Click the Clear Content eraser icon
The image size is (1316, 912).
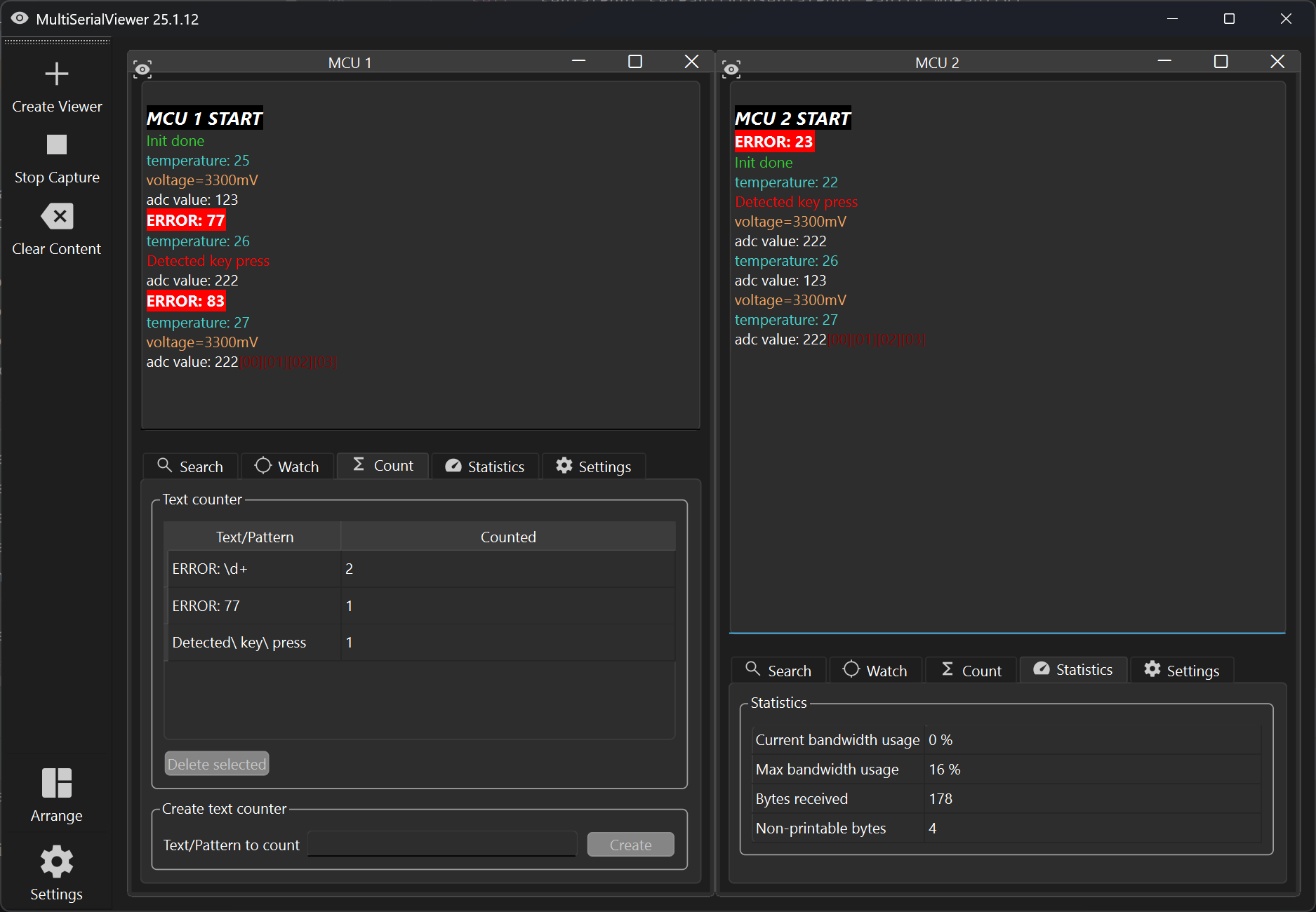(x=57, y=216)
